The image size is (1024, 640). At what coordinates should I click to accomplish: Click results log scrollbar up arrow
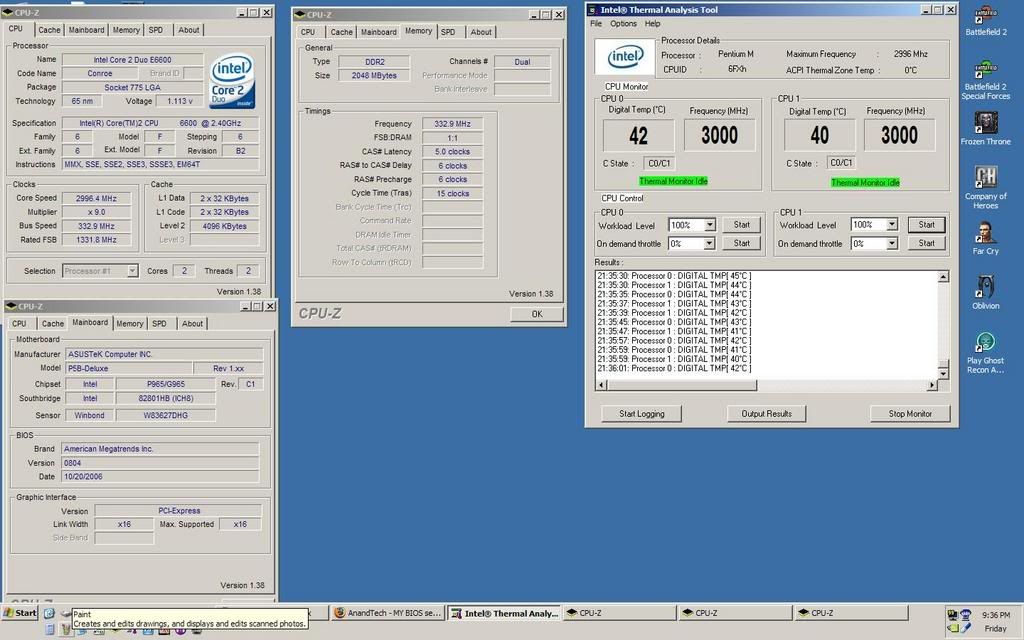click(943, 277)
